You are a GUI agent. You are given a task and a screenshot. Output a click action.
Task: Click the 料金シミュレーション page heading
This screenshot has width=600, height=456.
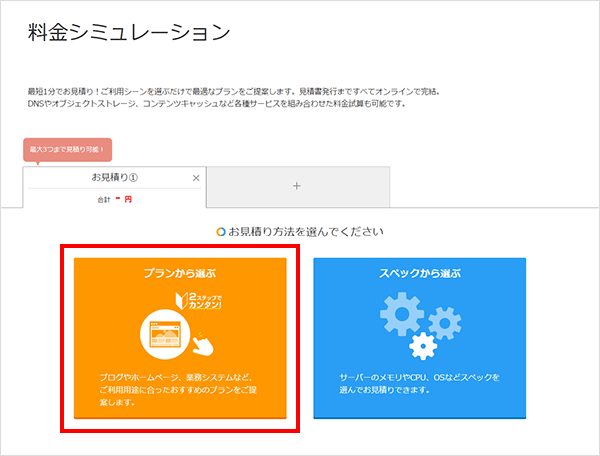129,32
